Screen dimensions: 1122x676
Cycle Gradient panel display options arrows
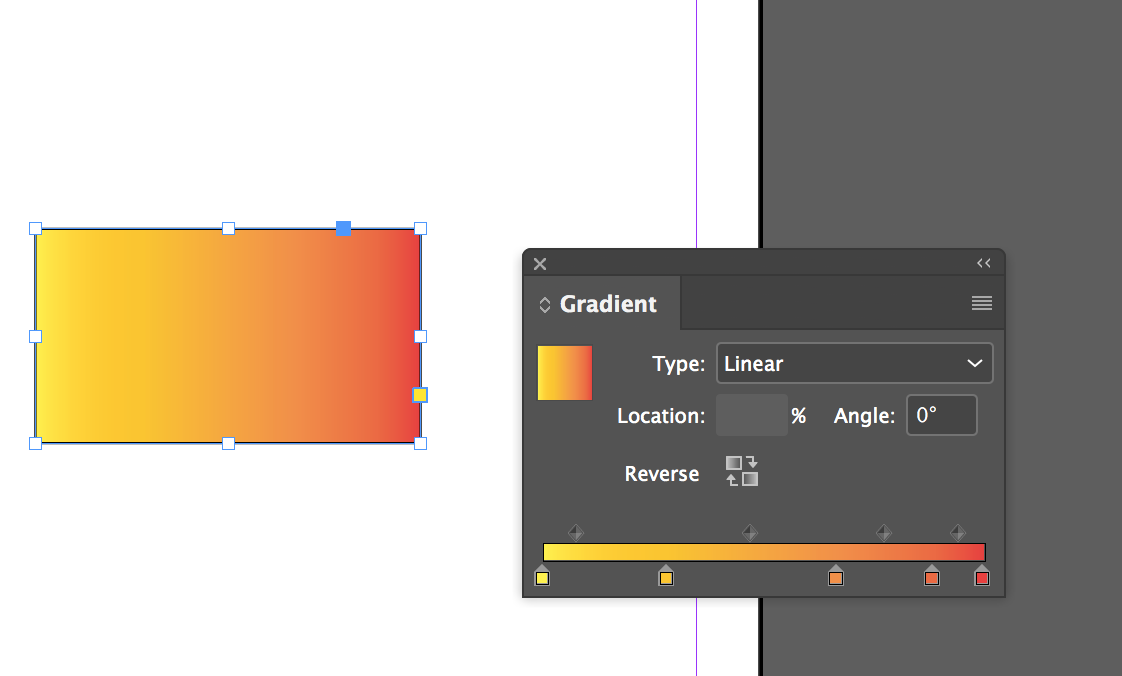tap(545, 305)
